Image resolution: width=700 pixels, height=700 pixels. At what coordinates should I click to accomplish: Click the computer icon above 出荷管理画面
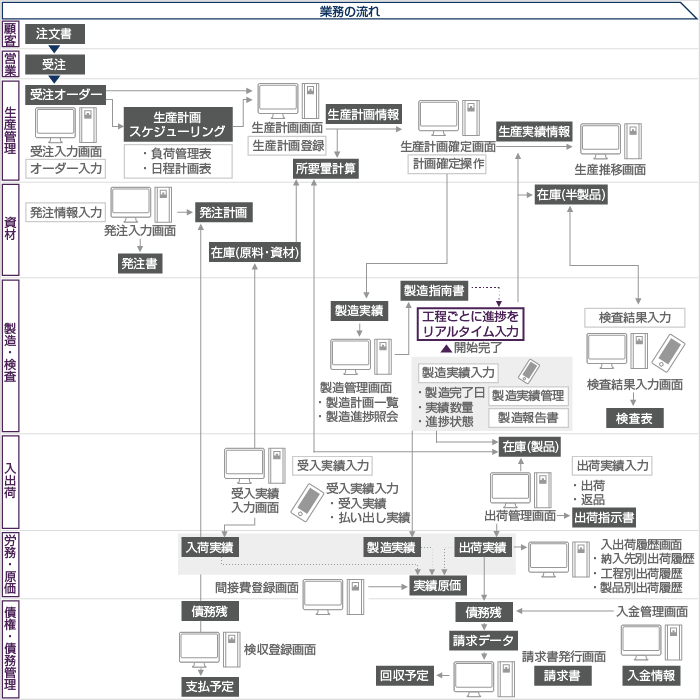(521, 490)
